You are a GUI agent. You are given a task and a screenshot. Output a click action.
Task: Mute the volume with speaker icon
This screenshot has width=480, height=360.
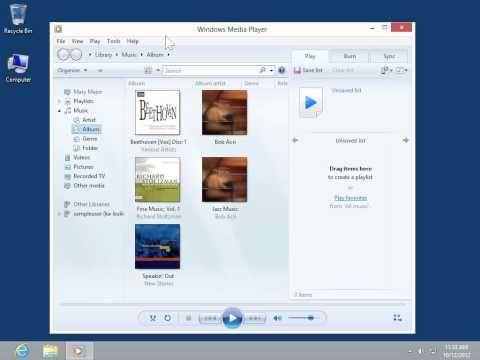click(x=278, y=318)
